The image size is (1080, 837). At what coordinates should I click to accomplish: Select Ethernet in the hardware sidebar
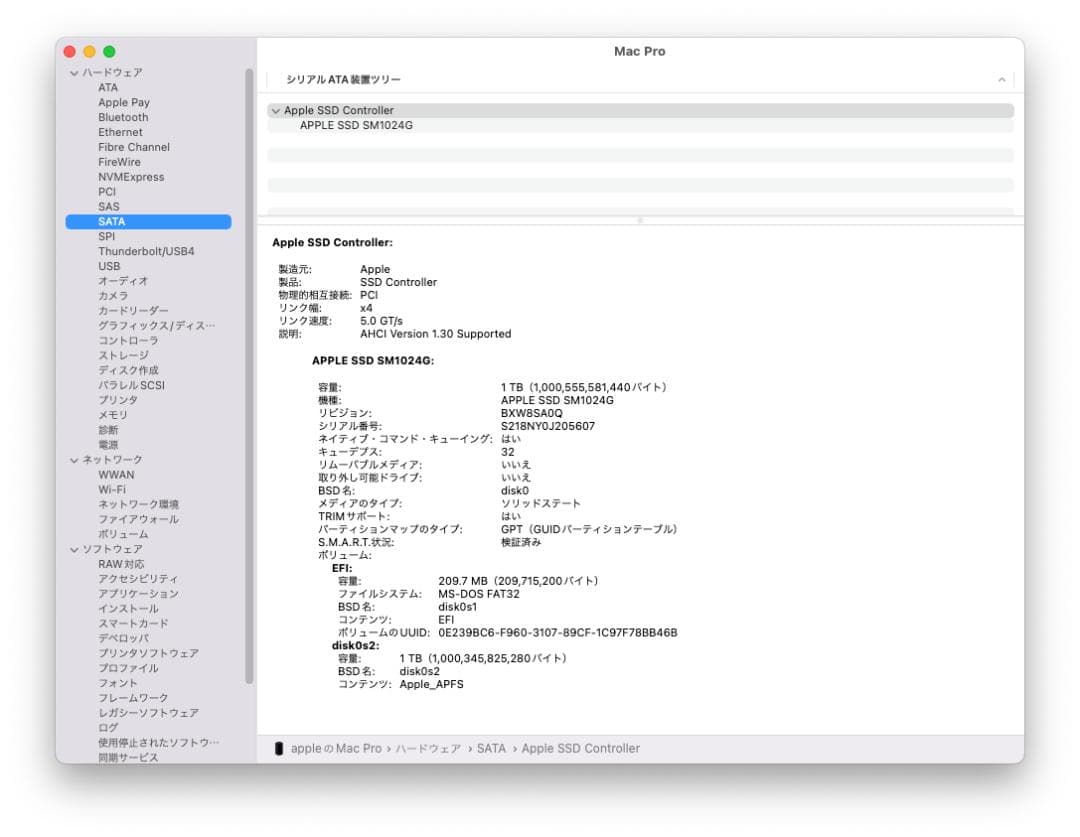[x=119, y=132]
